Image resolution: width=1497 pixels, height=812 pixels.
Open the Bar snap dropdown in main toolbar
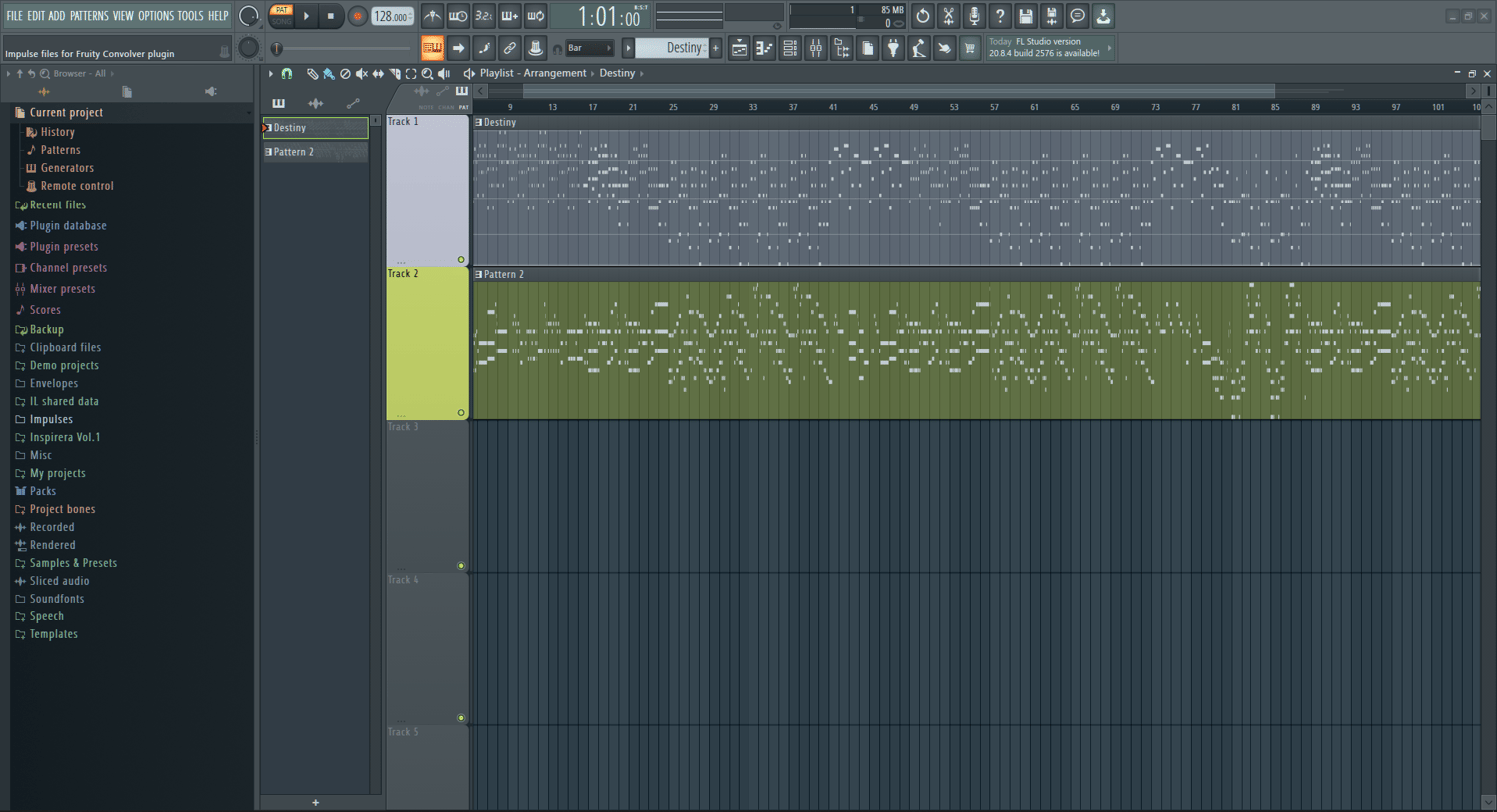(590, 48)
